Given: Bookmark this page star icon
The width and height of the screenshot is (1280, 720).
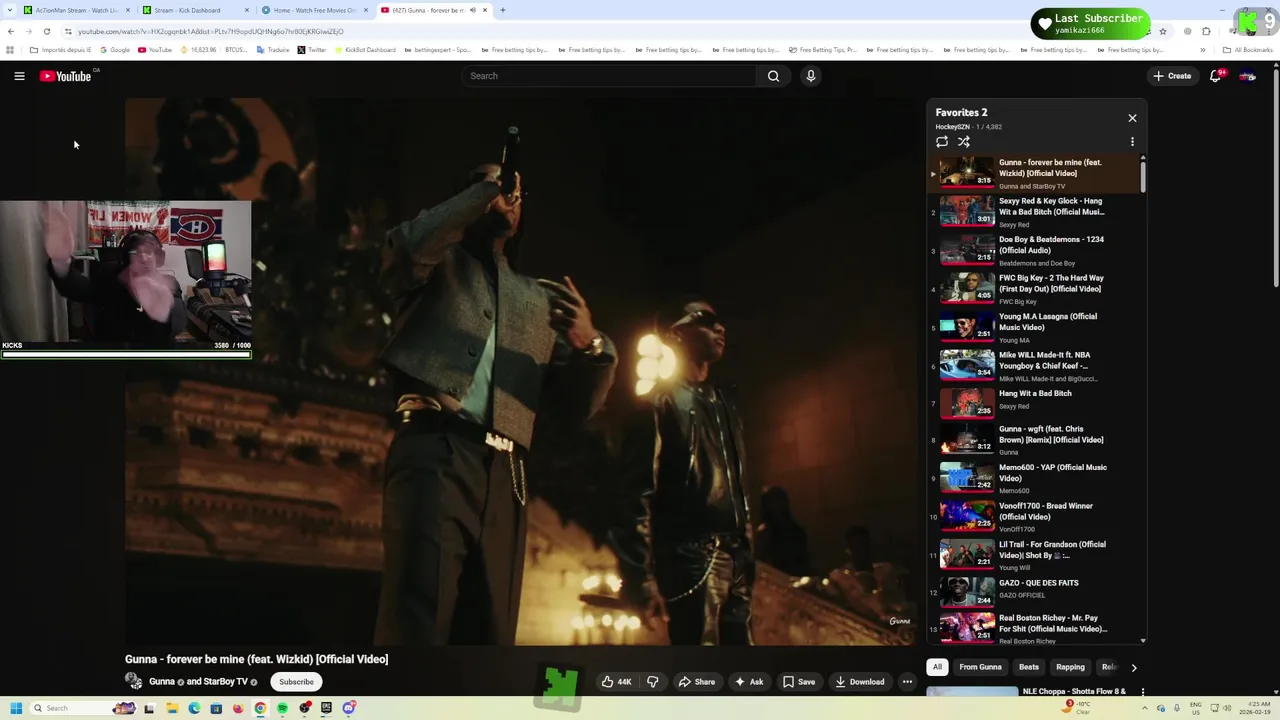Looking at the screenshot, I should click(1162, 31).
